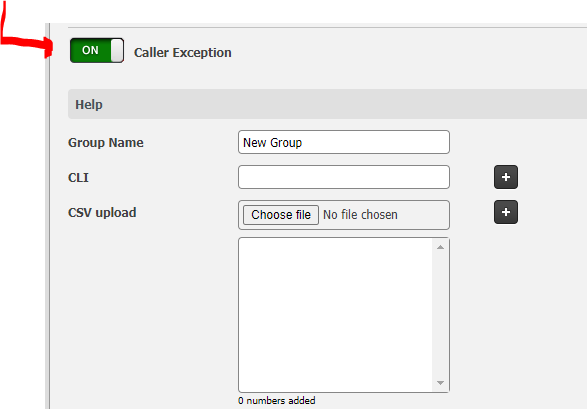587x409 pixels.
Task: Click the "No file chosen" text
Action: click(x=360, y=215)
